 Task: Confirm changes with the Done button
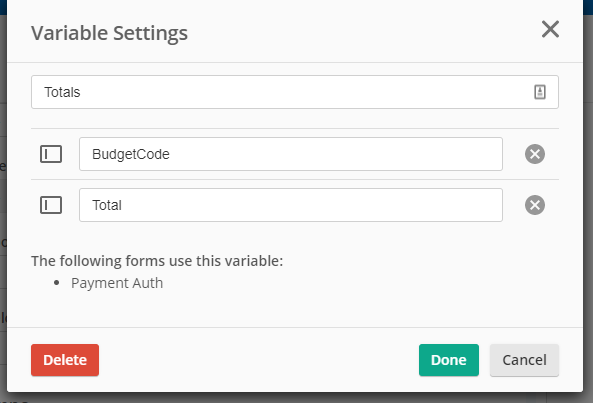449,360
